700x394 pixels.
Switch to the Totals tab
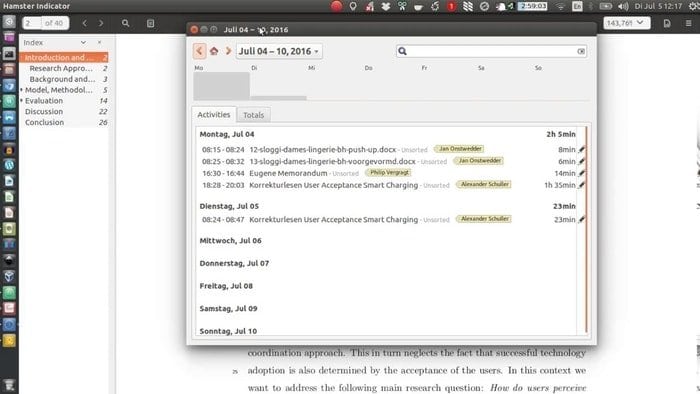click(254, 115)
